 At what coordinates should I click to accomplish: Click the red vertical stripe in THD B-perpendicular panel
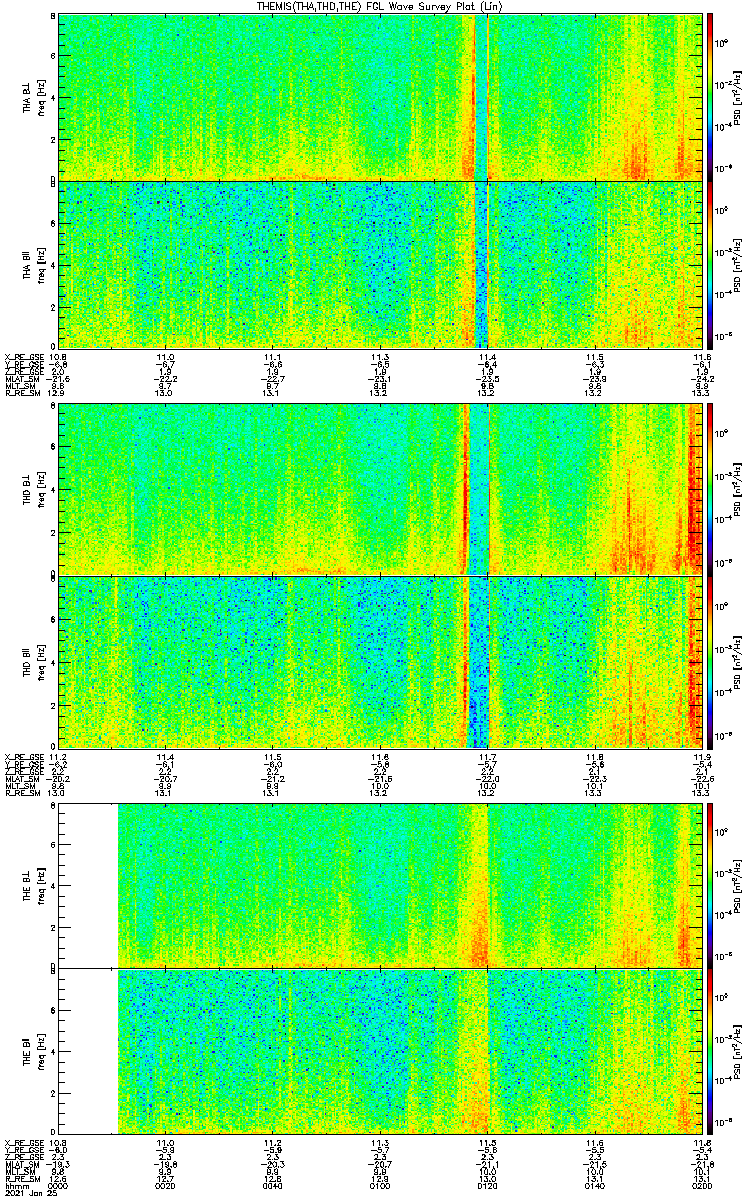[x=465, y=489]
